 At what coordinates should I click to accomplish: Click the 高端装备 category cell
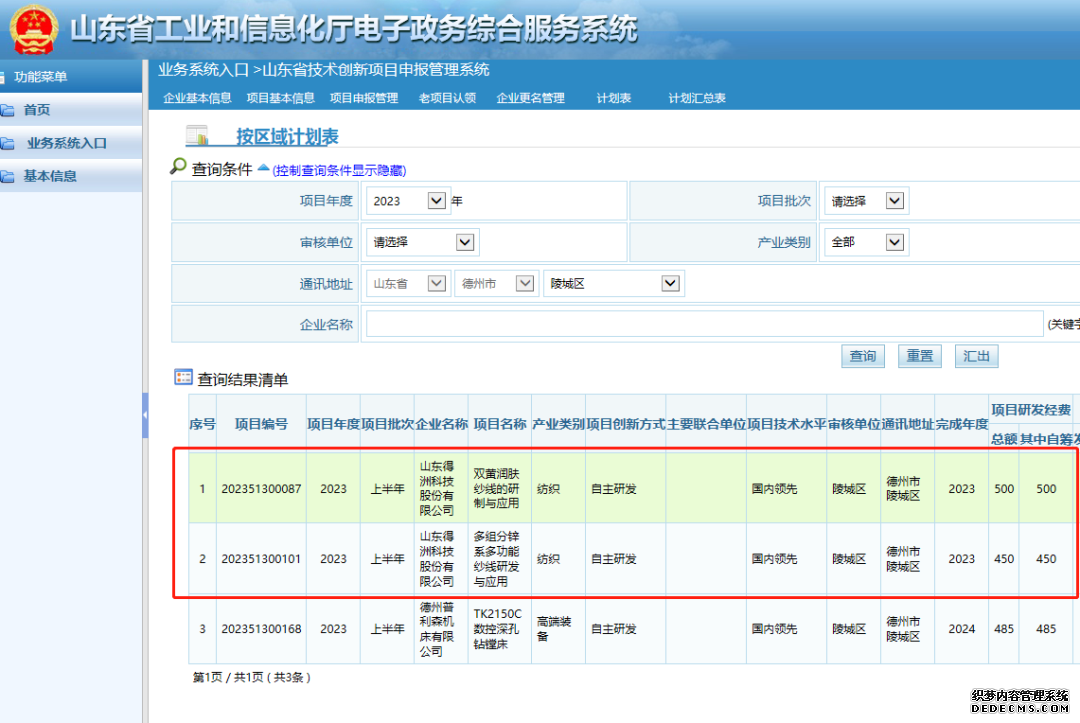click(x=554, y=629)
